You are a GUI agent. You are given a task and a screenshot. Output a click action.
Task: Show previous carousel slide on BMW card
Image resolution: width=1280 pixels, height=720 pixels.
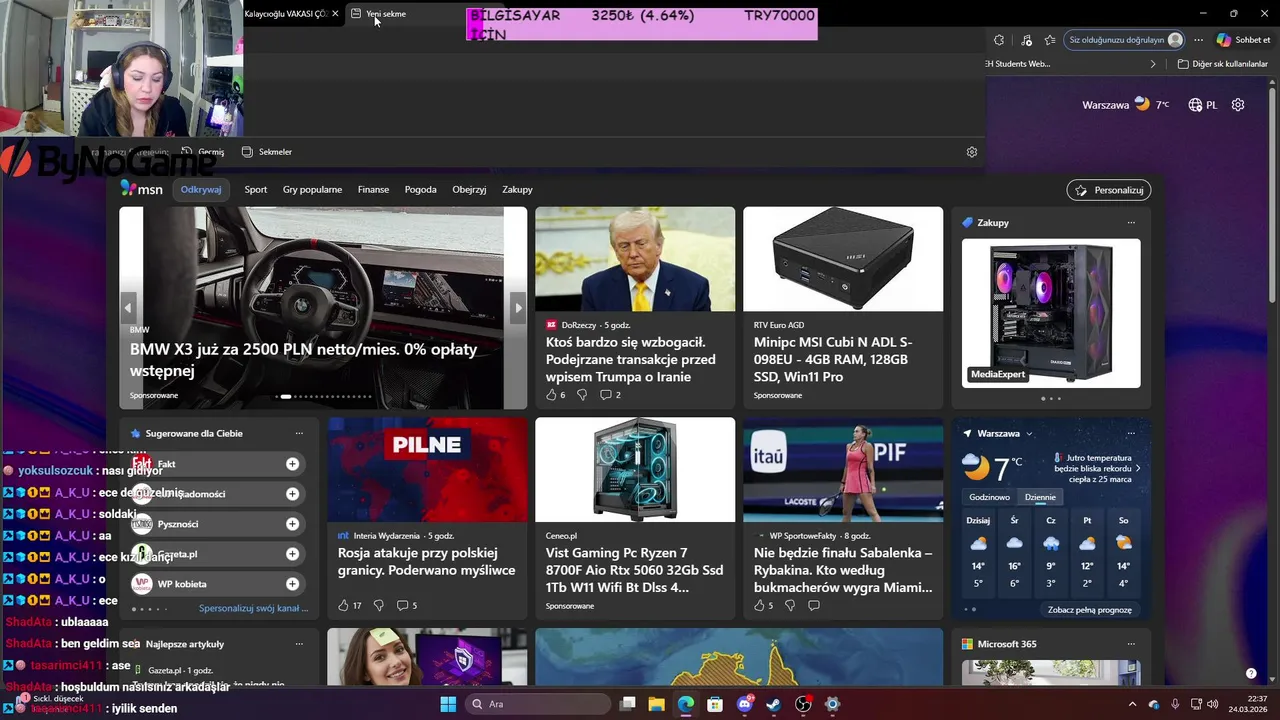[x=128, y=307]
